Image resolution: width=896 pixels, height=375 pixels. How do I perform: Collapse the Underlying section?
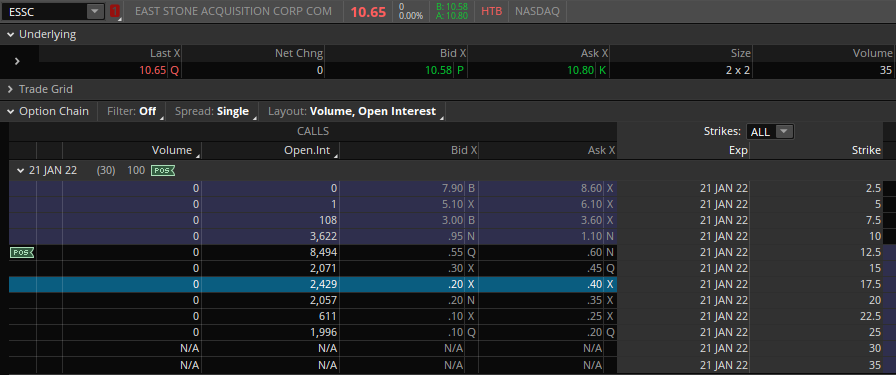click(x=10, y=34)
